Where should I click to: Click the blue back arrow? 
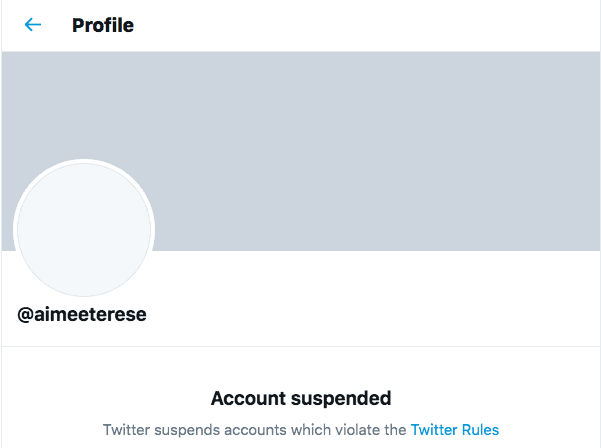coord(33,25)
